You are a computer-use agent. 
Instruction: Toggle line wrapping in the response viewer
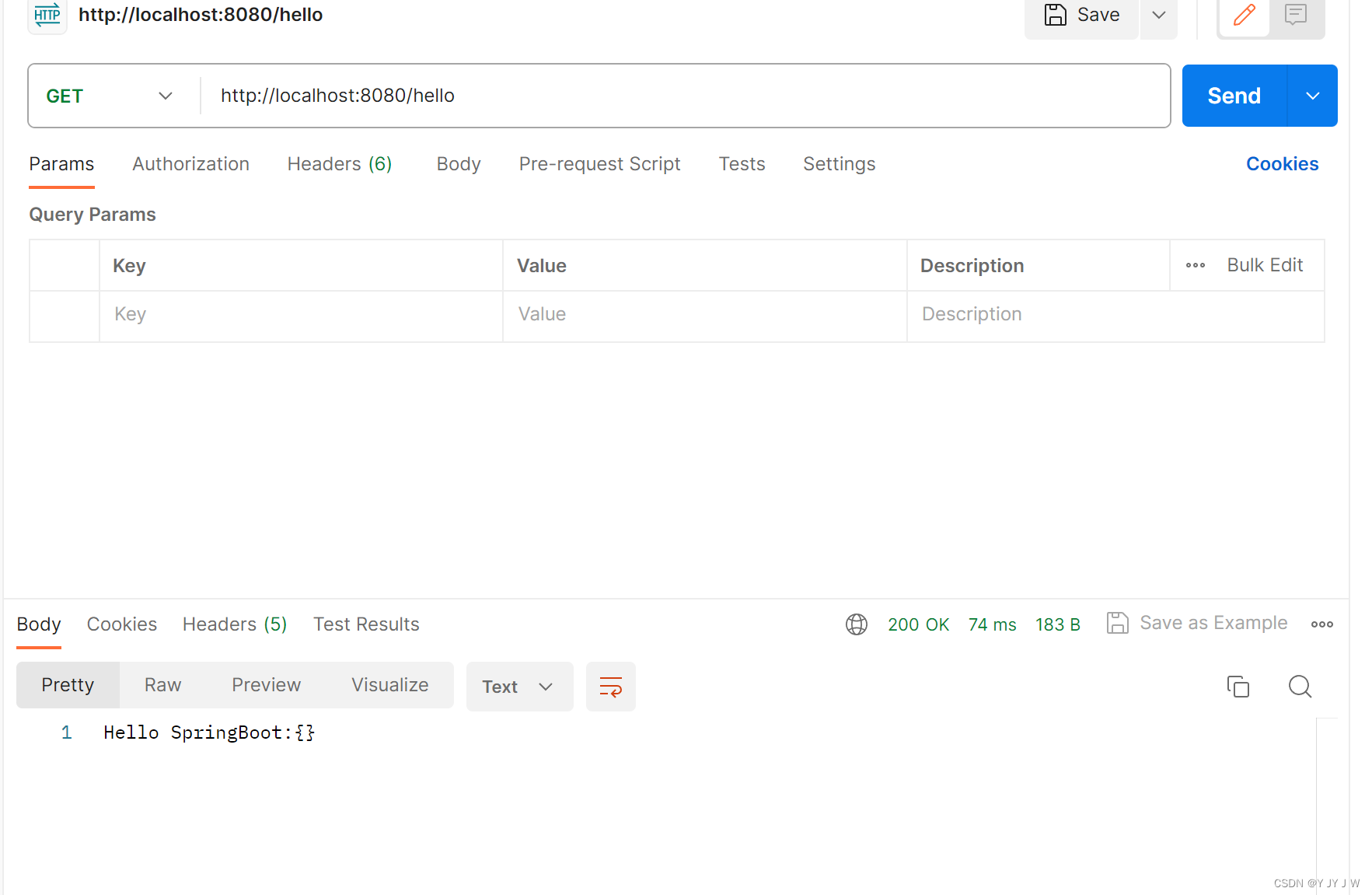(611, 687)
